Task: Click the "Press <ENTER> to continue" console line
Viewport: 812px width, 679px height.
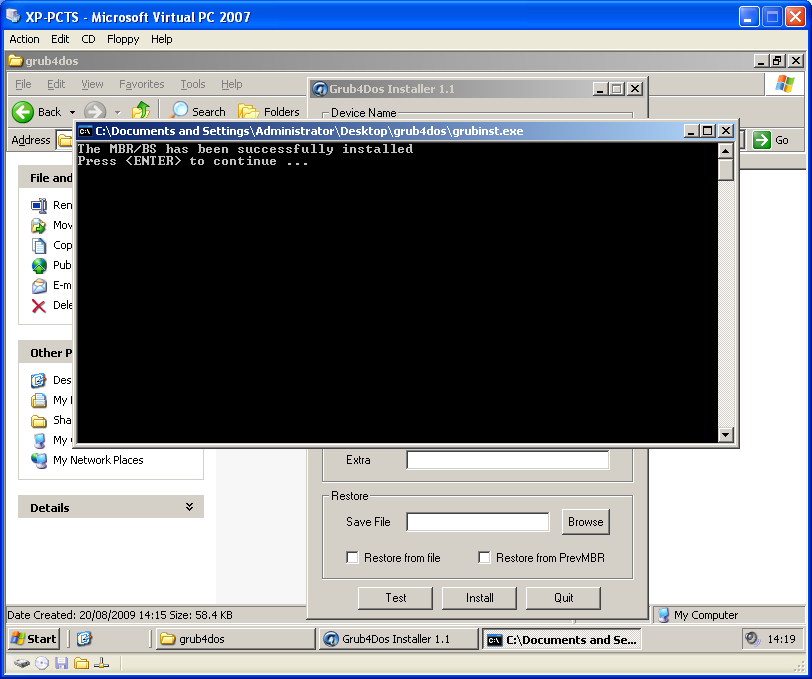Action: 193,161
